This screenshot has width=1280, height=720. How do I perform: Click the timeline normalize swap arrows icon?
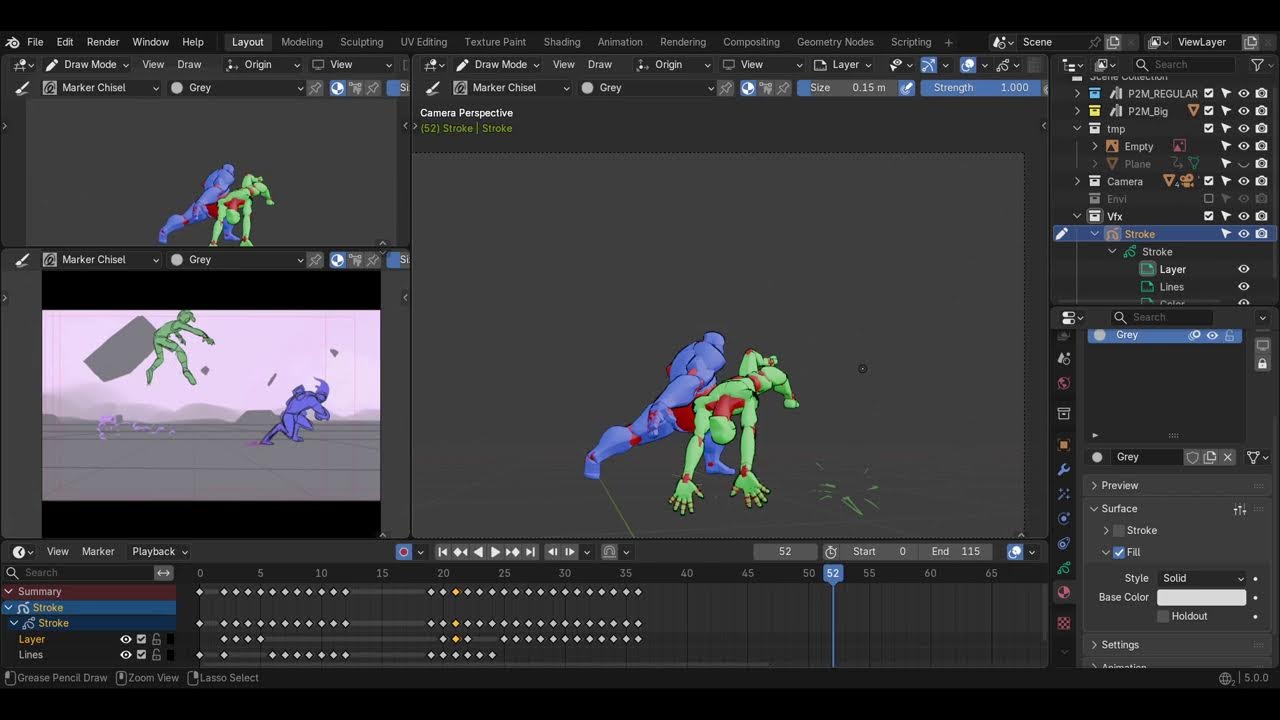tap(163, 572)
